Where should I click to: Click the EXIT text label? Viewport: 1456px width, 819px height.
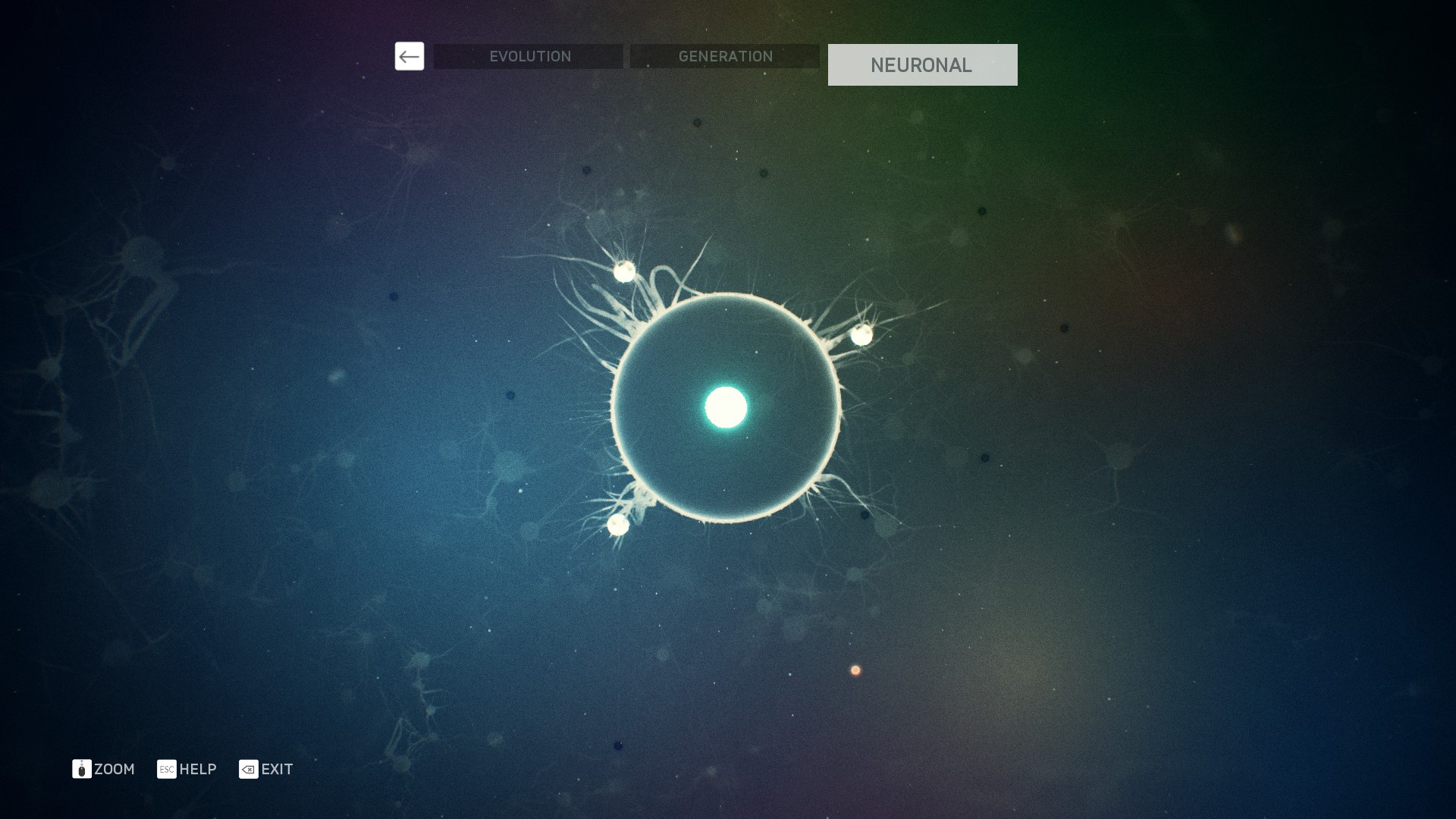click(x=277, y=769)
